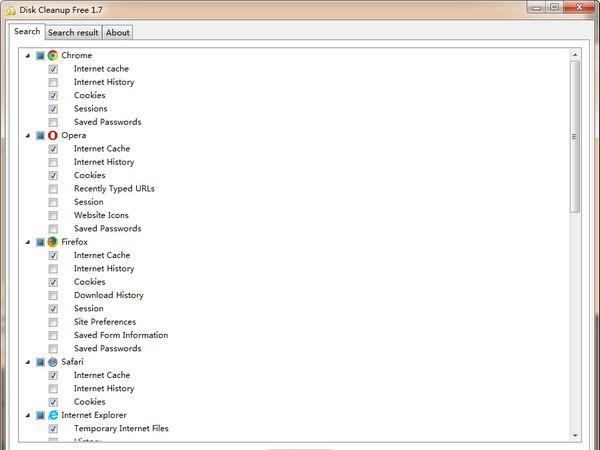Toggle the Chrome group checkbox
Image resolution: width=600 pixels, height=450 pixels.
pyautogui.click(x=40, y=56)
